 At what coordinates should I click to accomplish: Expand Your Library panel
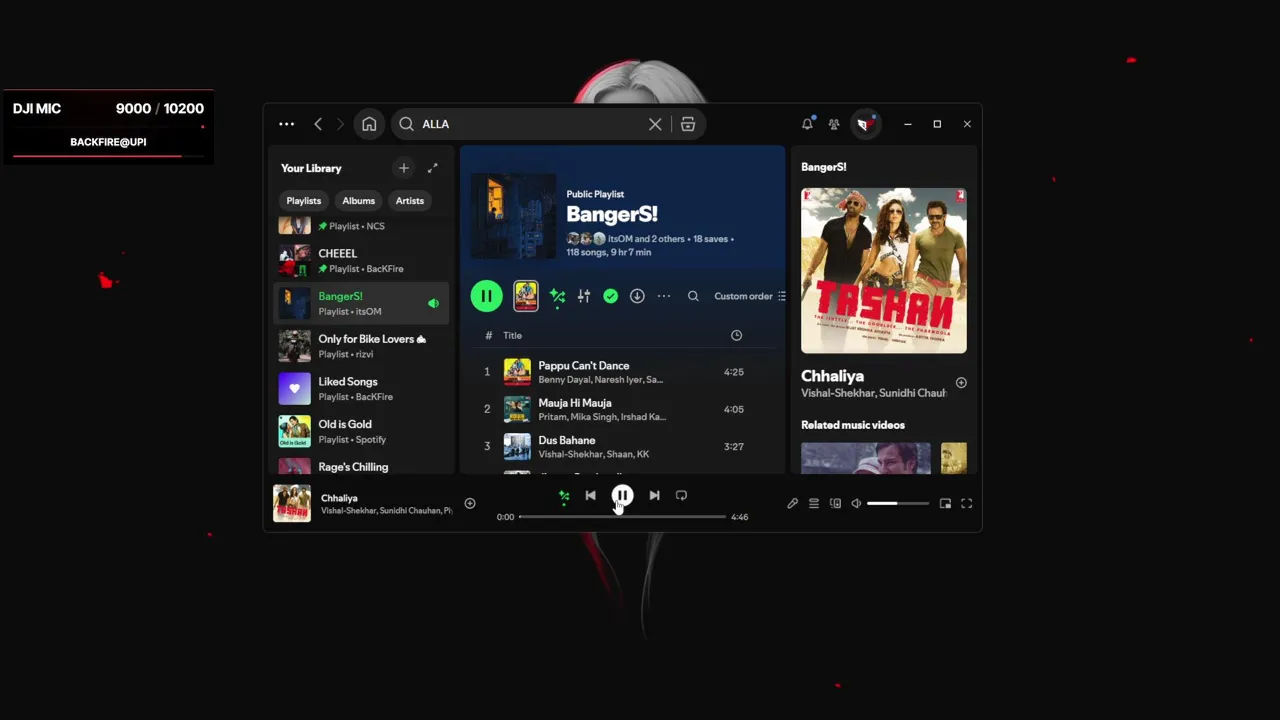point(432,168)
